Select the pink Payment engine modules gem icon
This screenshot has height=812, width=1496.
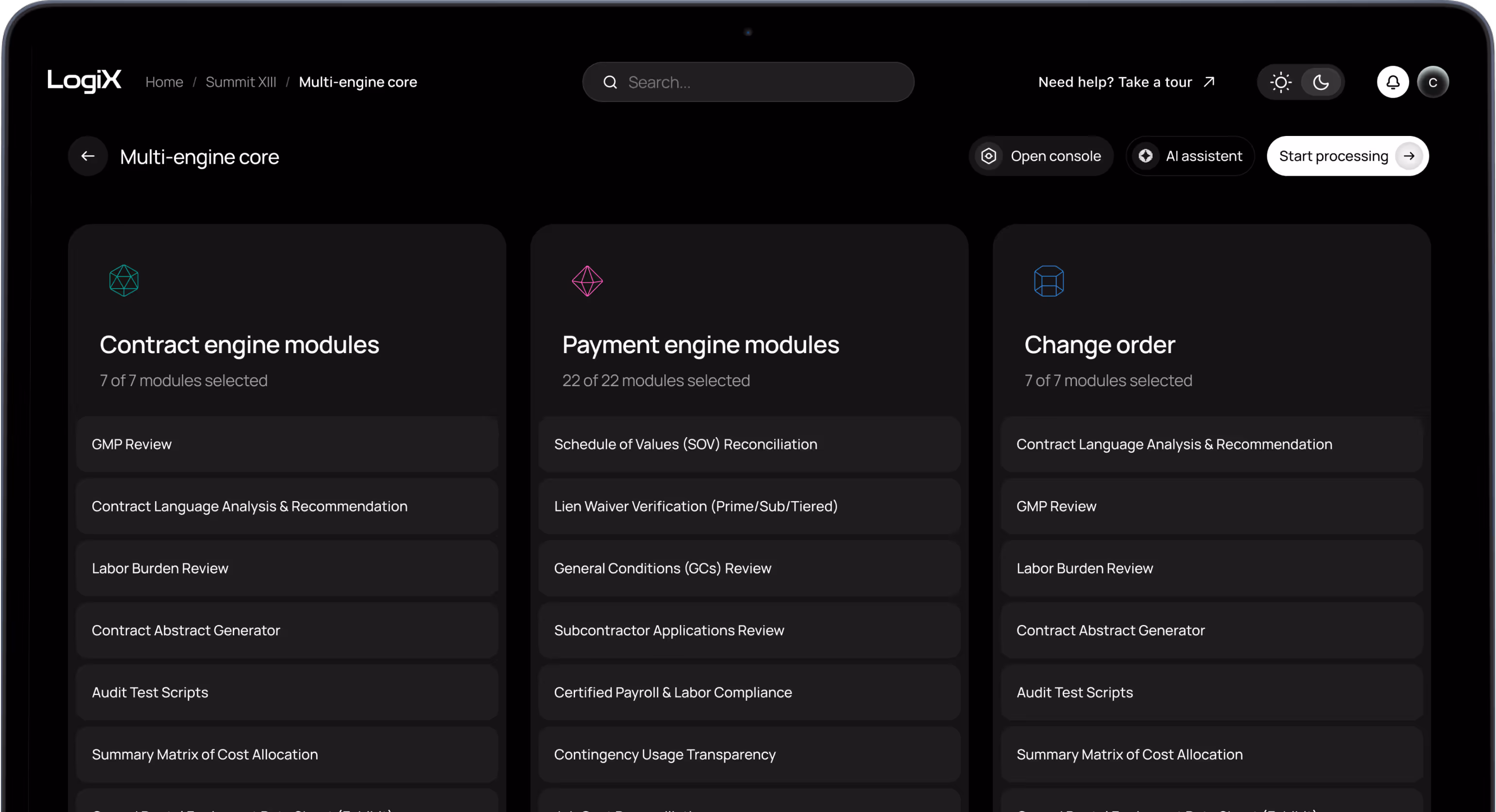coord(587,281)
